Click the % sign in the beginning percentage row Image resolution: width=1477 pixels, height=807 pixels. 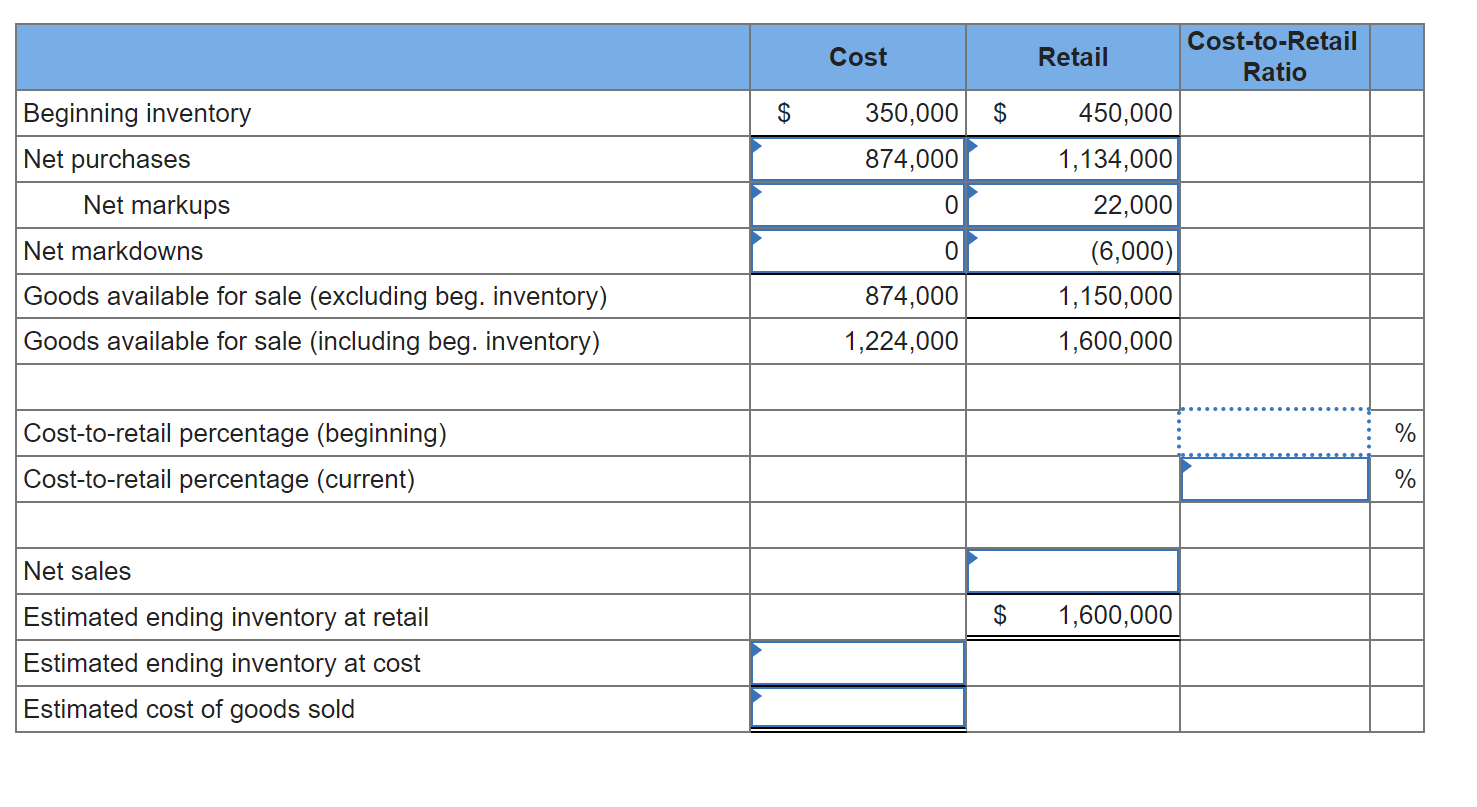(1405, 434)
